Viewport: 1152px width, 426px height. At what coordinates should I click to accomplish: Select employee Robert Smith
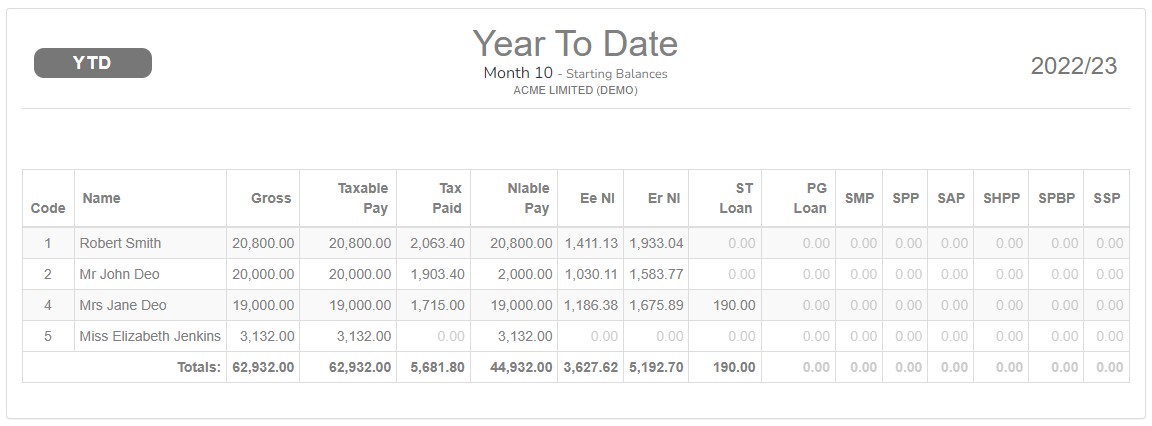tap(120, 243)
